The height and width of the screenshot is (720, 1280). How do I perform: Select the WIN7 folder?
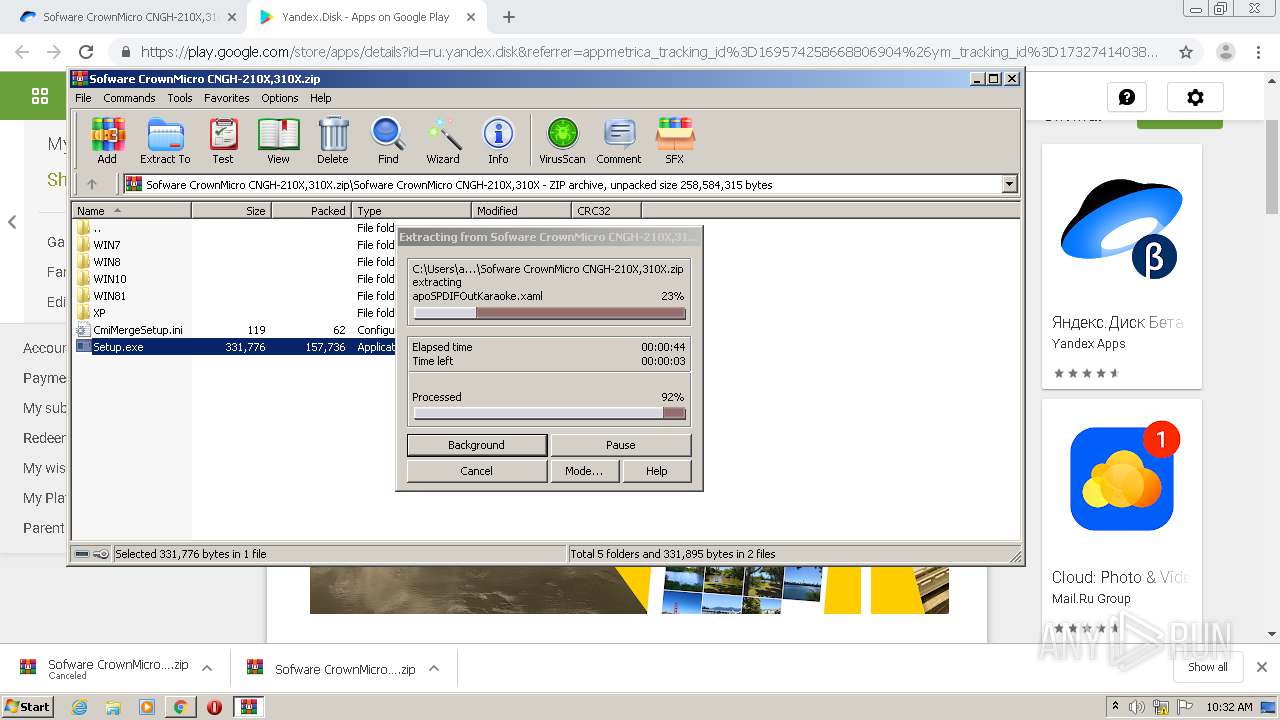click(106, 245)
